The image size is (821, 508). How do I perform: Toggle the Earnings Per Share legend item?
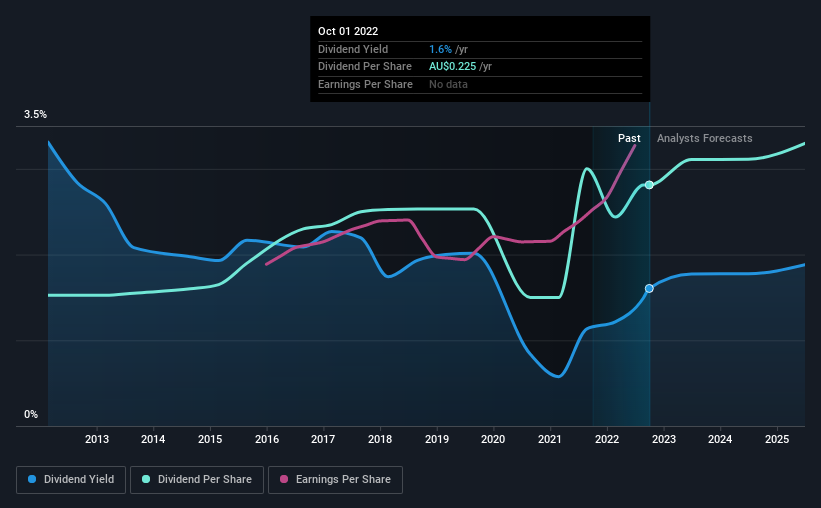pyautogui.click(x=337, y=480)
